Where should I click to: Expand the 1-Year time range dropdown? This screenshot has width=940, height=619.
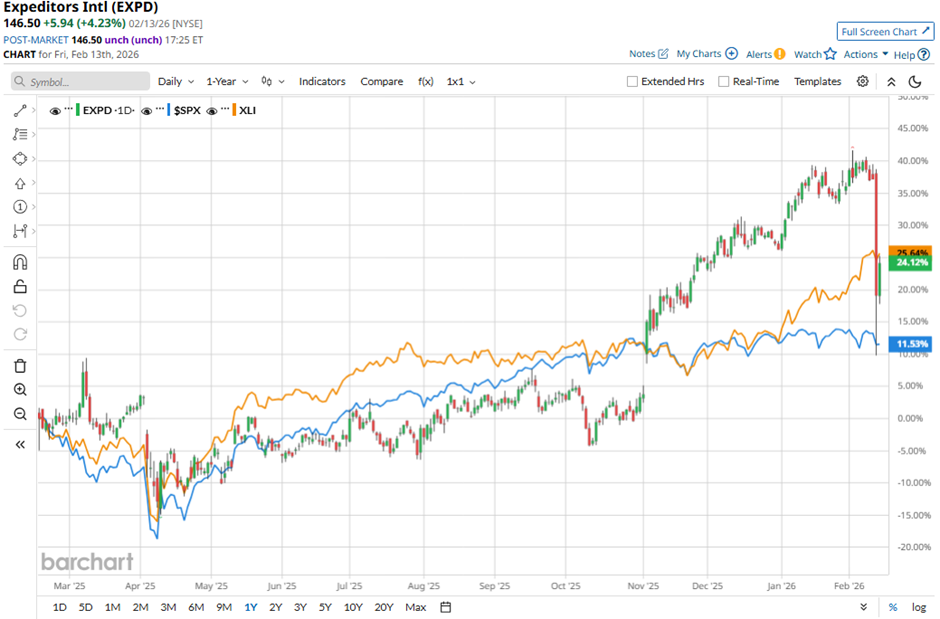tap(228, 81)
